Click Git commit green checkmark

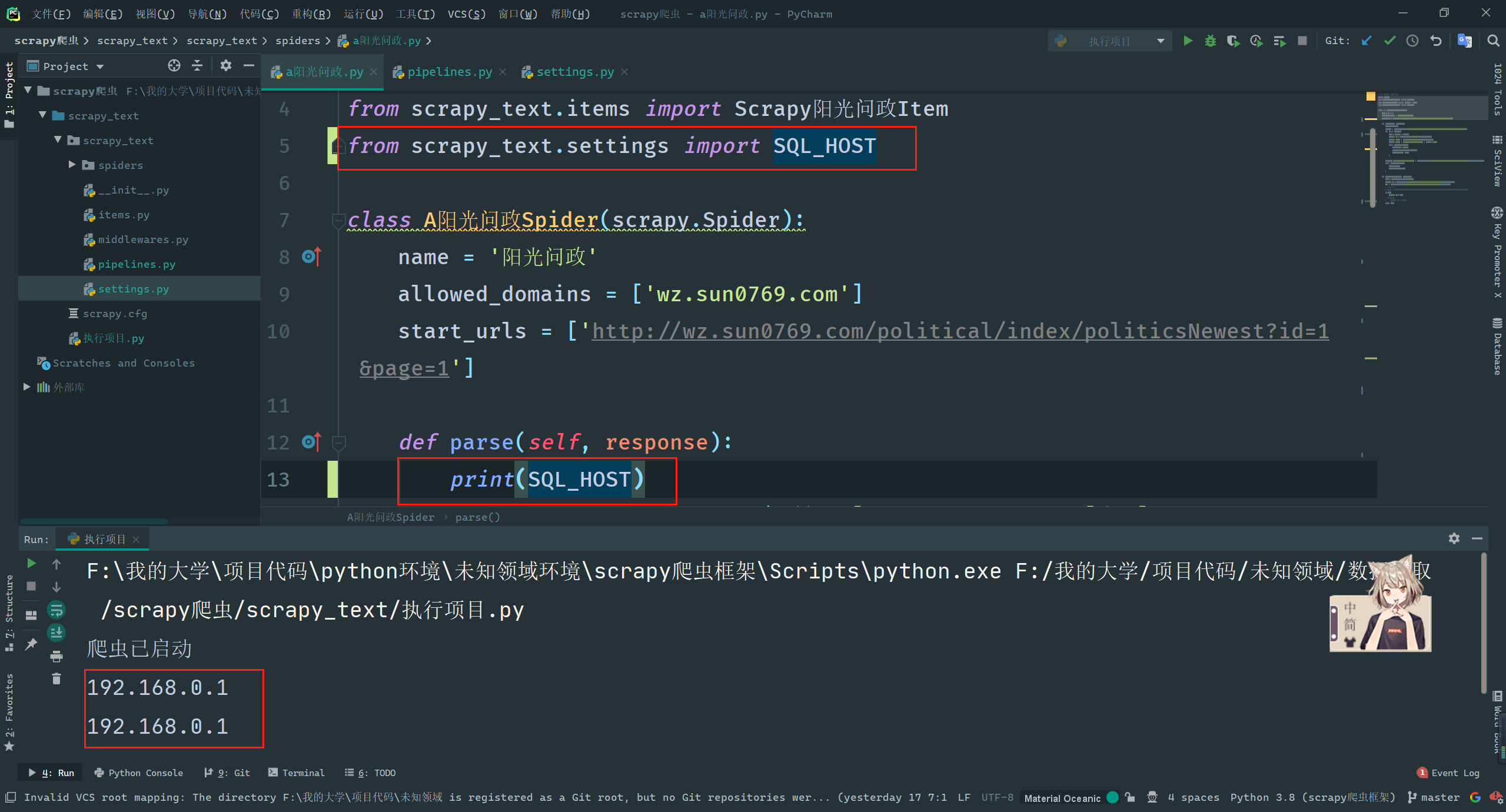pyautogui.click(x=1389, y=41)
